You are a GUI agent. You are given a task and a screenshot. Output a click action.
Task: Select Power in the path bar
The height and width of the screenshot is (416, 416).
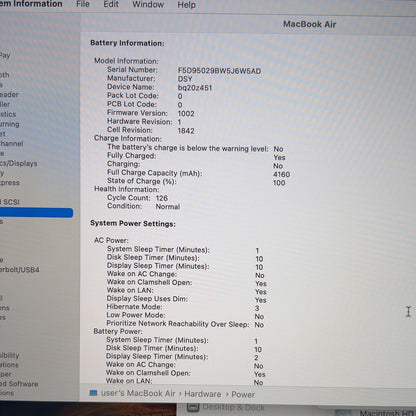(243, 395)
